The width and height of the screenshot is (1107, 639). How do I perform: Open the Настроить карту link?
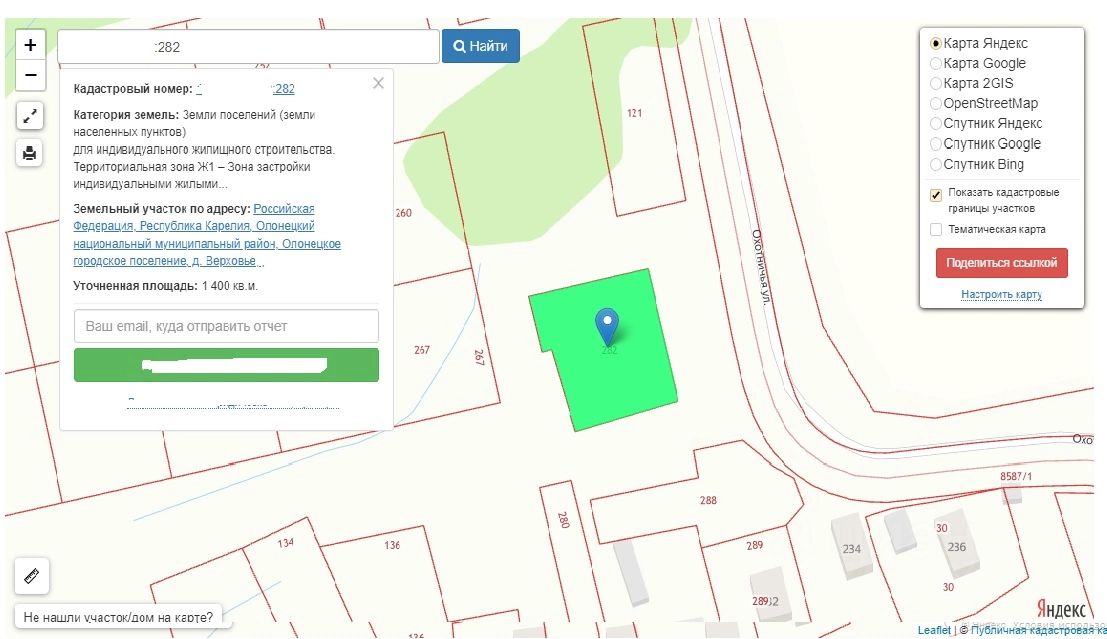(1002, 294)
